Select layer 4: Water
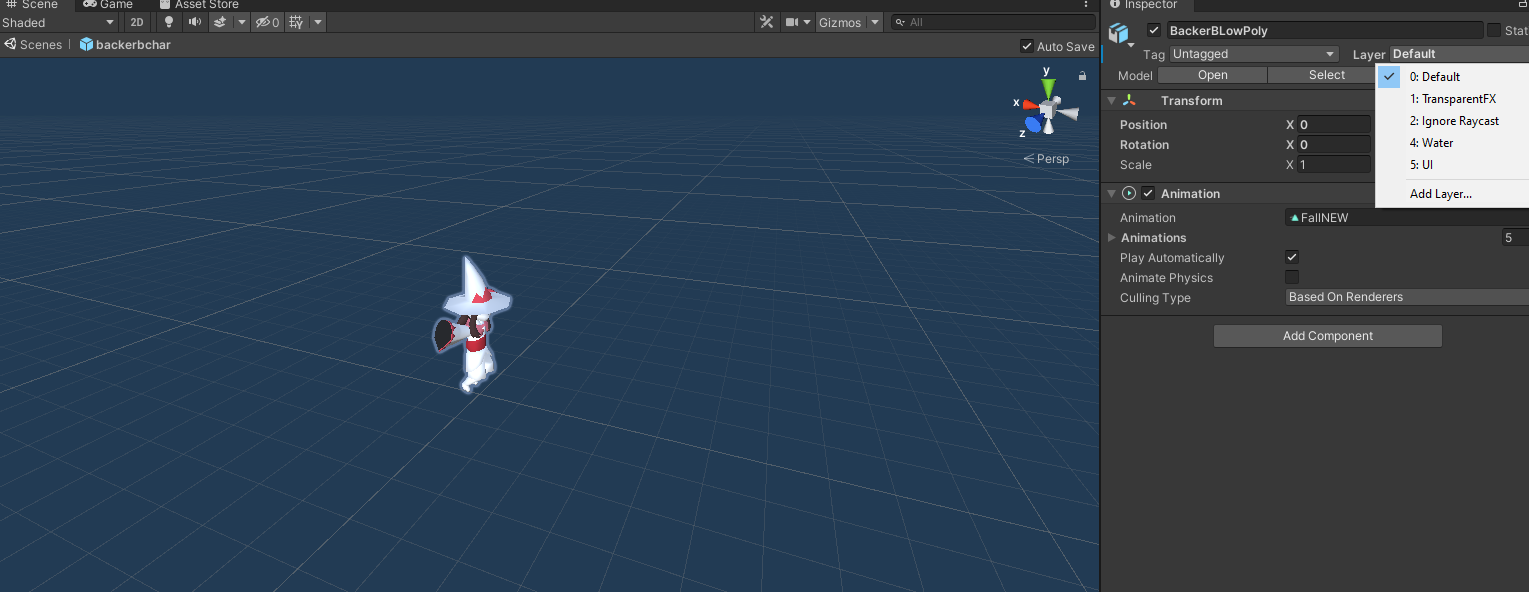The width and height of the screenshot is (1529, 592). tap(1452, 143)
